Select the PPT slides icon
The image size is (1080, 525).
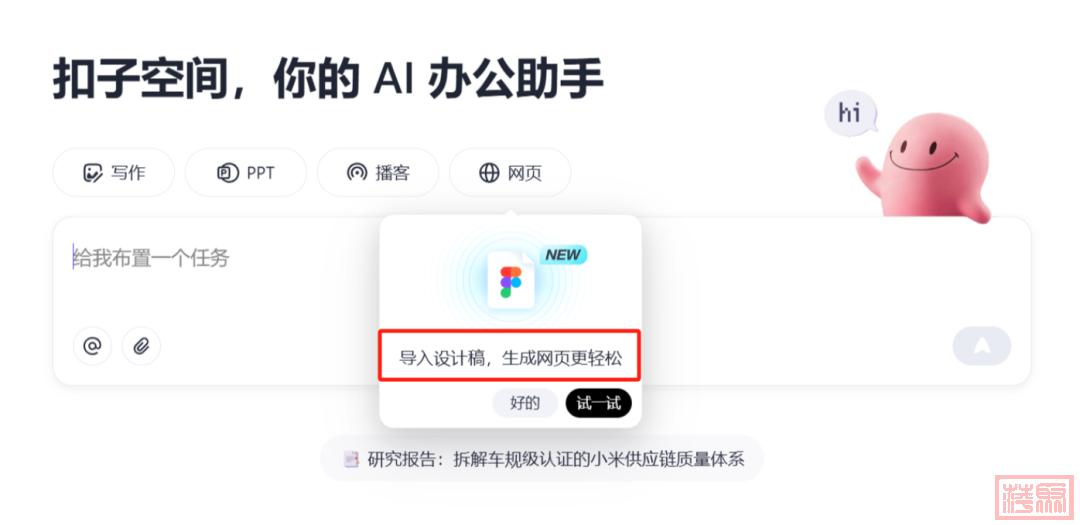[x=227, y=173]
